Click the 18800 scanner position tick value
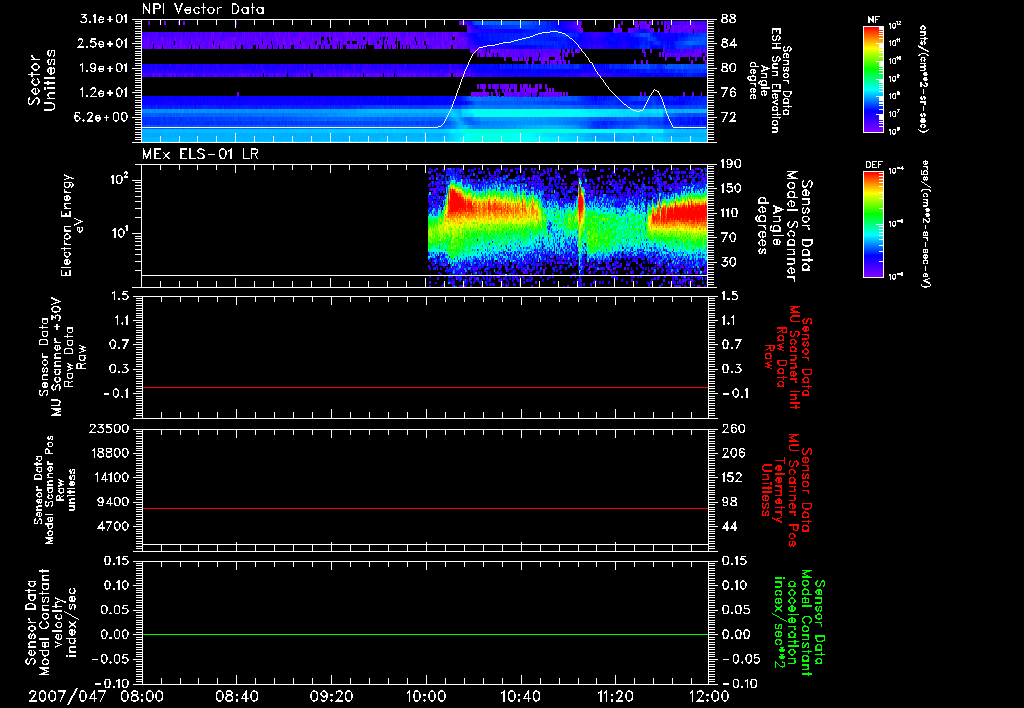 (x=108, y=453)
